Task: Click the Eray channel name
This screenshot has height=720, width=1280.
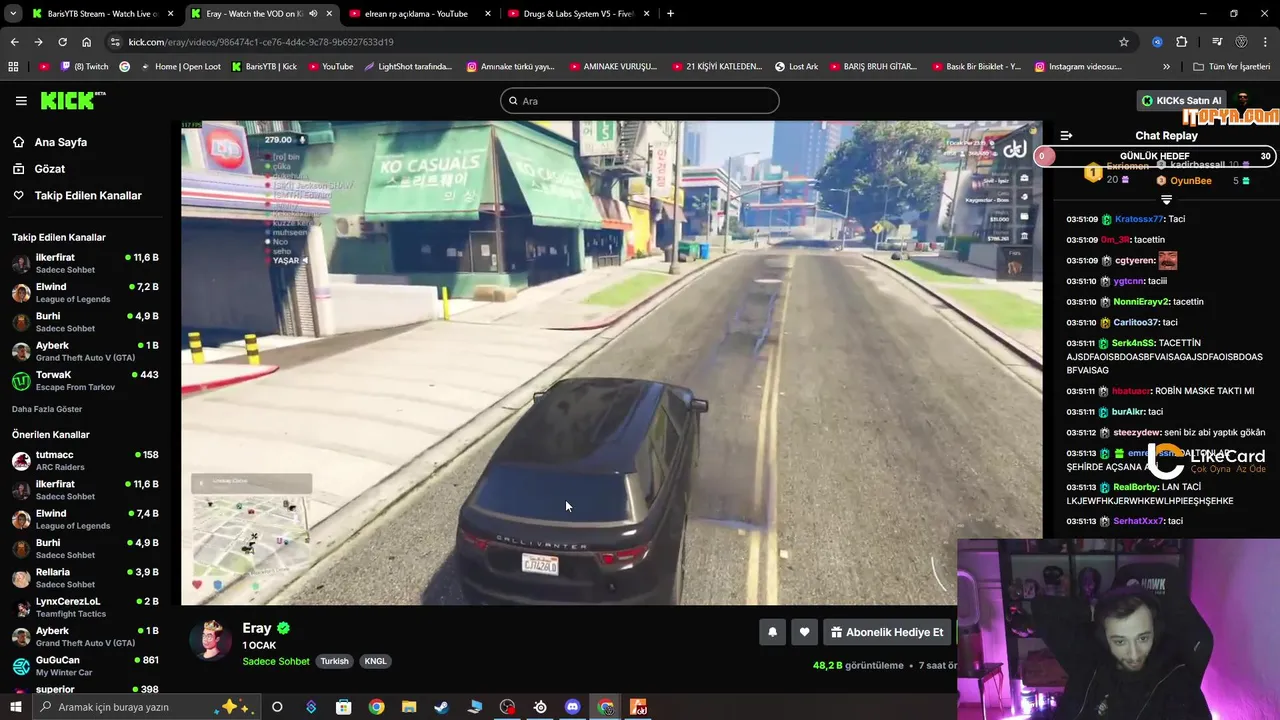Action: point(257,628)
